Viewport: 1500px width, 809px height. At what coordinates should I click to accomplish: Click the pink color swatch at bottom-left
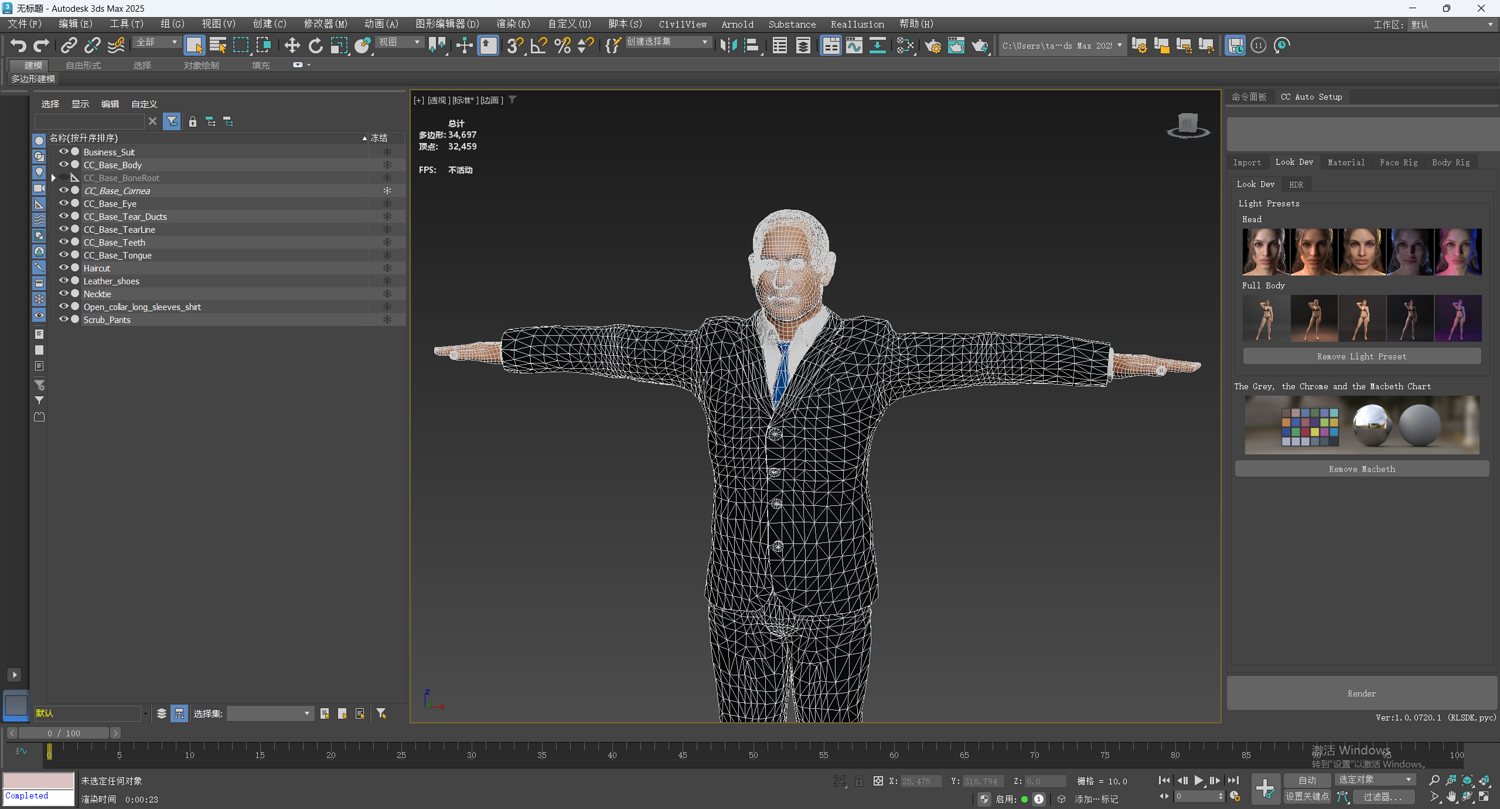pos(38,780)
